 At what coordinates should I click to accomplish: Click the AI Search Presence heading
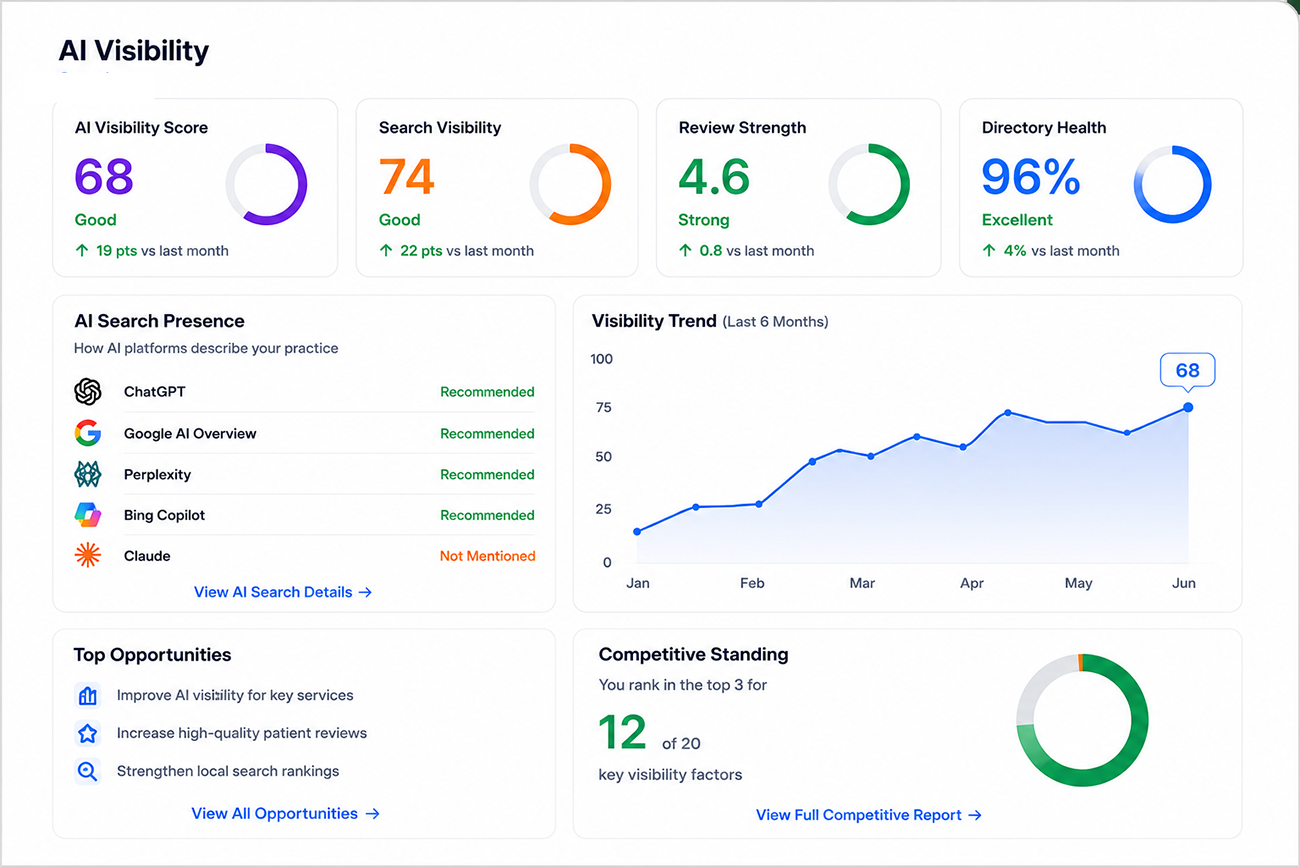click(x=159, y=321)
